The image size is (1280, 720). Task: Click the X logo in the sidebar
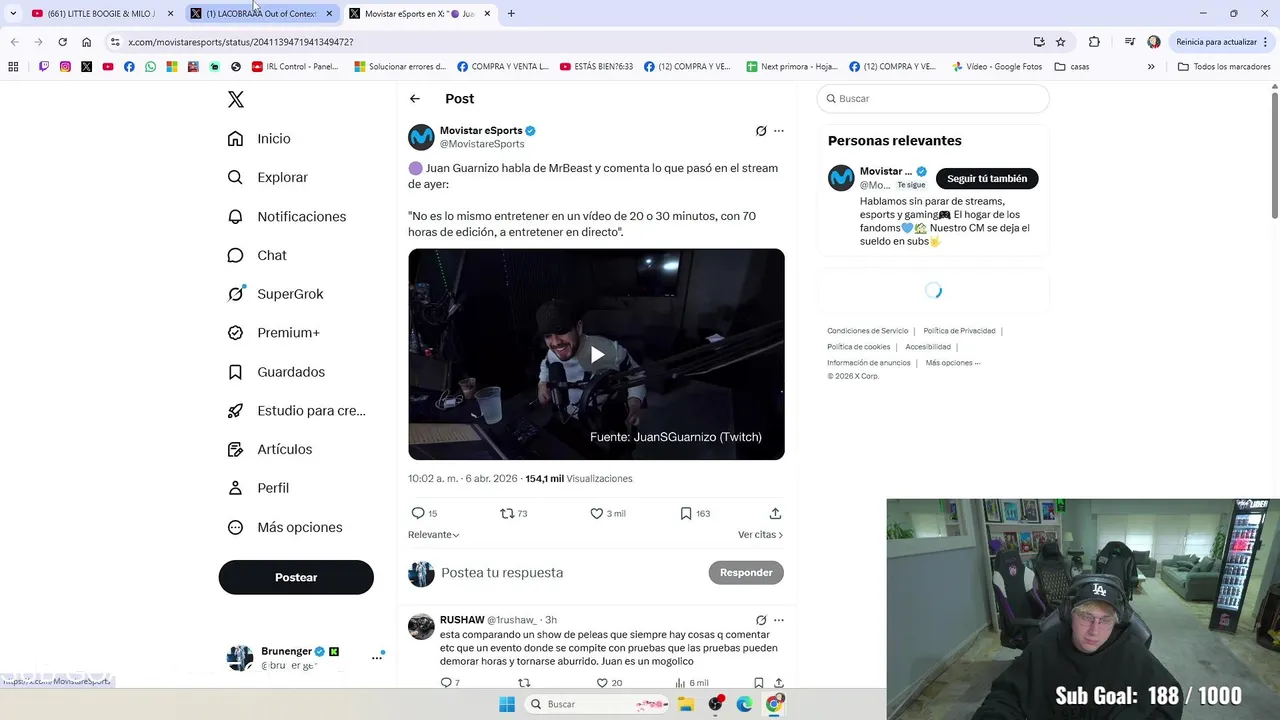235,99
